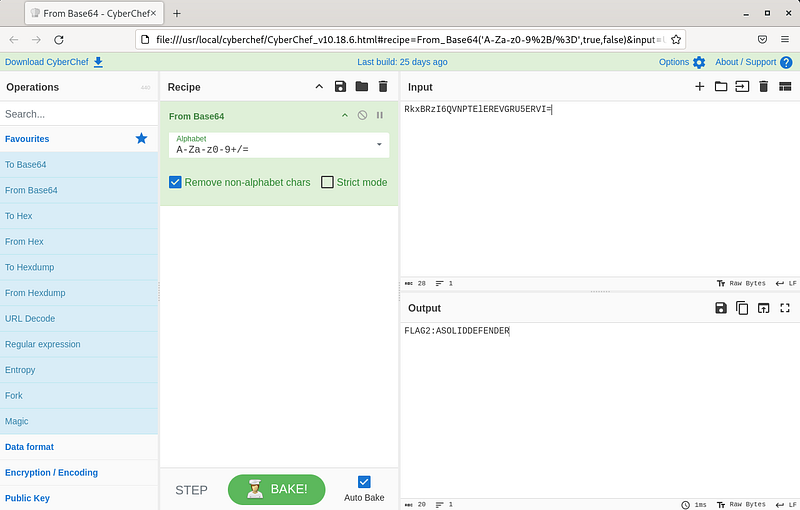Open input LF end-of-line selector
The image size is (800, 510).
pyautogui.click(x=786, y=283)
